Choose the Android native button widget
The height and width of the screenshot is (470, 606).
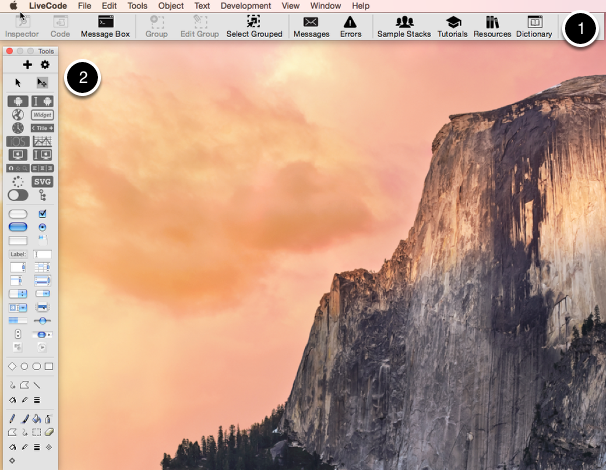pos(18,101)
